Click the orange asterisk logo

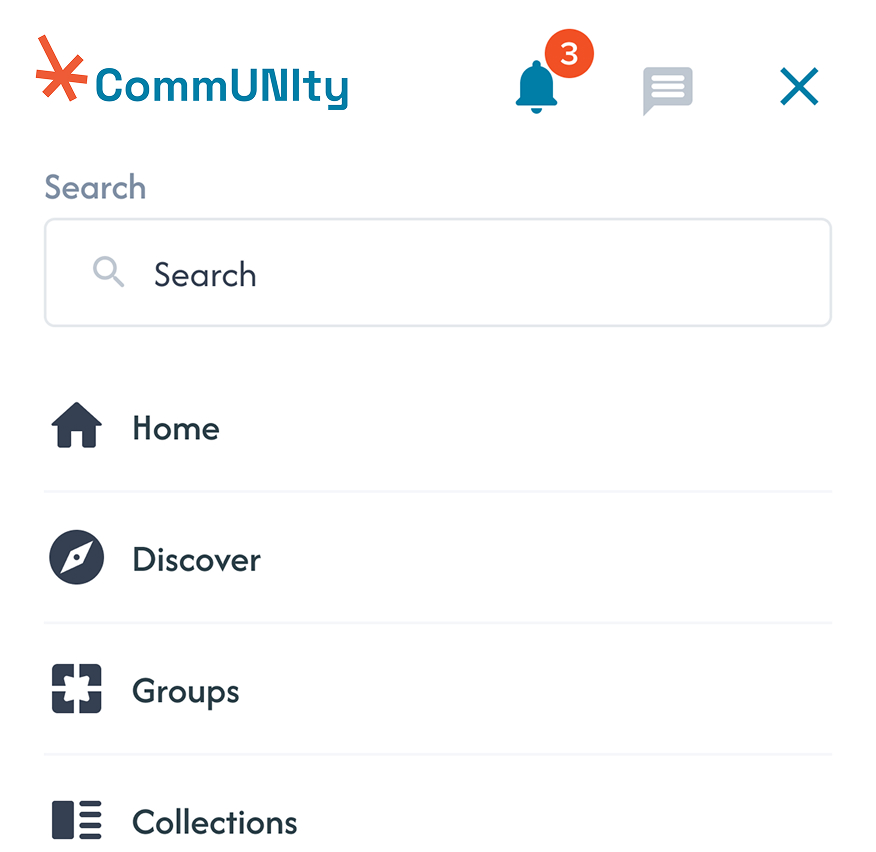tap(62, 72)
